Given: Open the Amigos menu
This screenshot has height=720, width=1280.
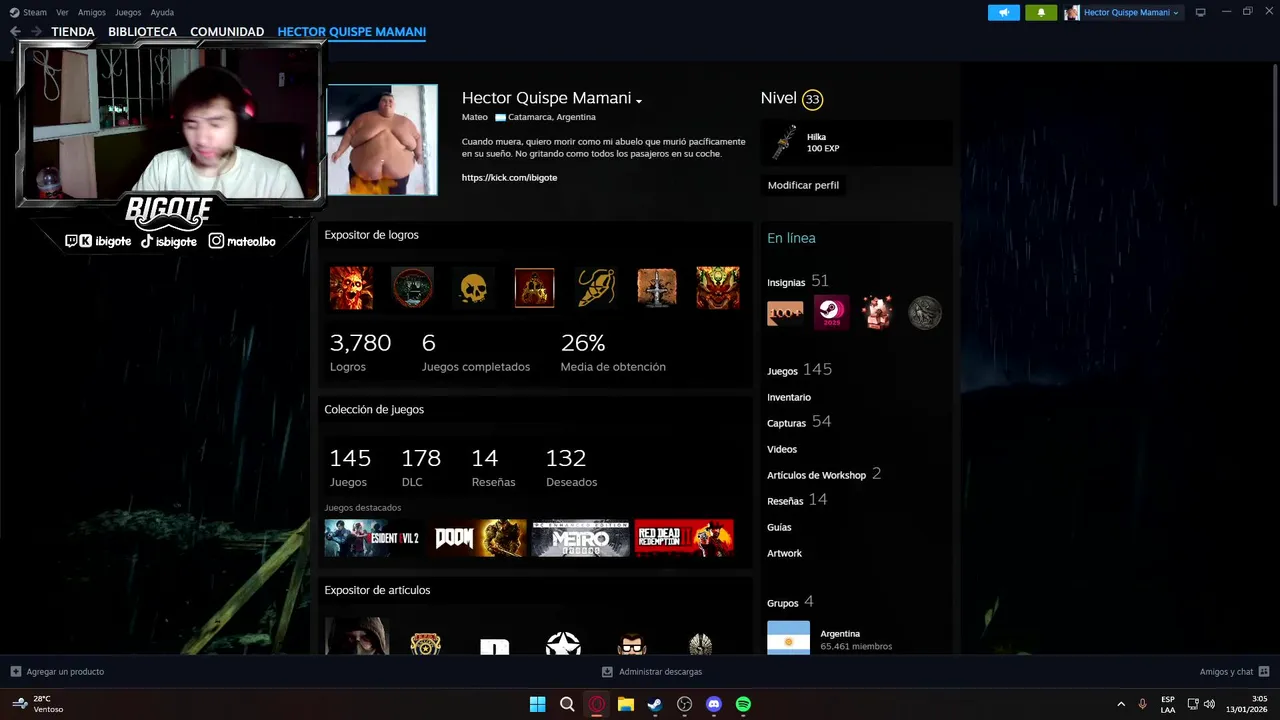Looking at the screenshot, I should pos(92,12).
